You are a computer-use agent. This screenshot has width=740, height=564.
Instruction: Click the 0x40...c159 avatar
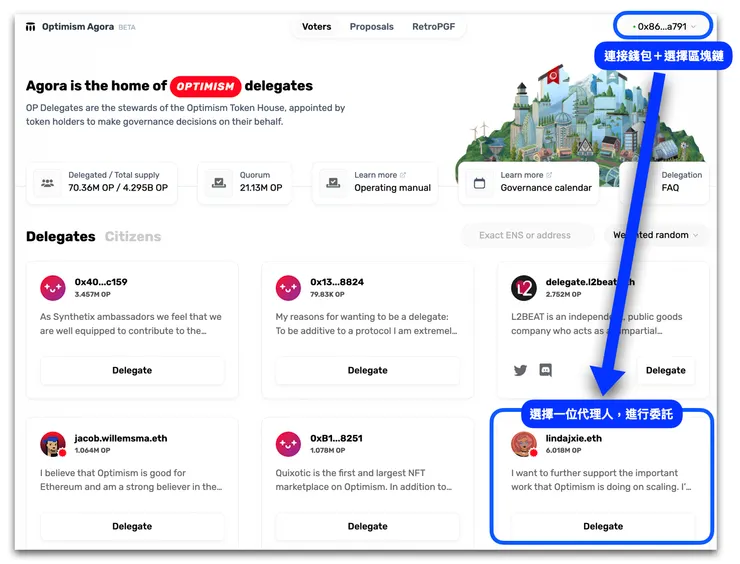tap(52, 288)
